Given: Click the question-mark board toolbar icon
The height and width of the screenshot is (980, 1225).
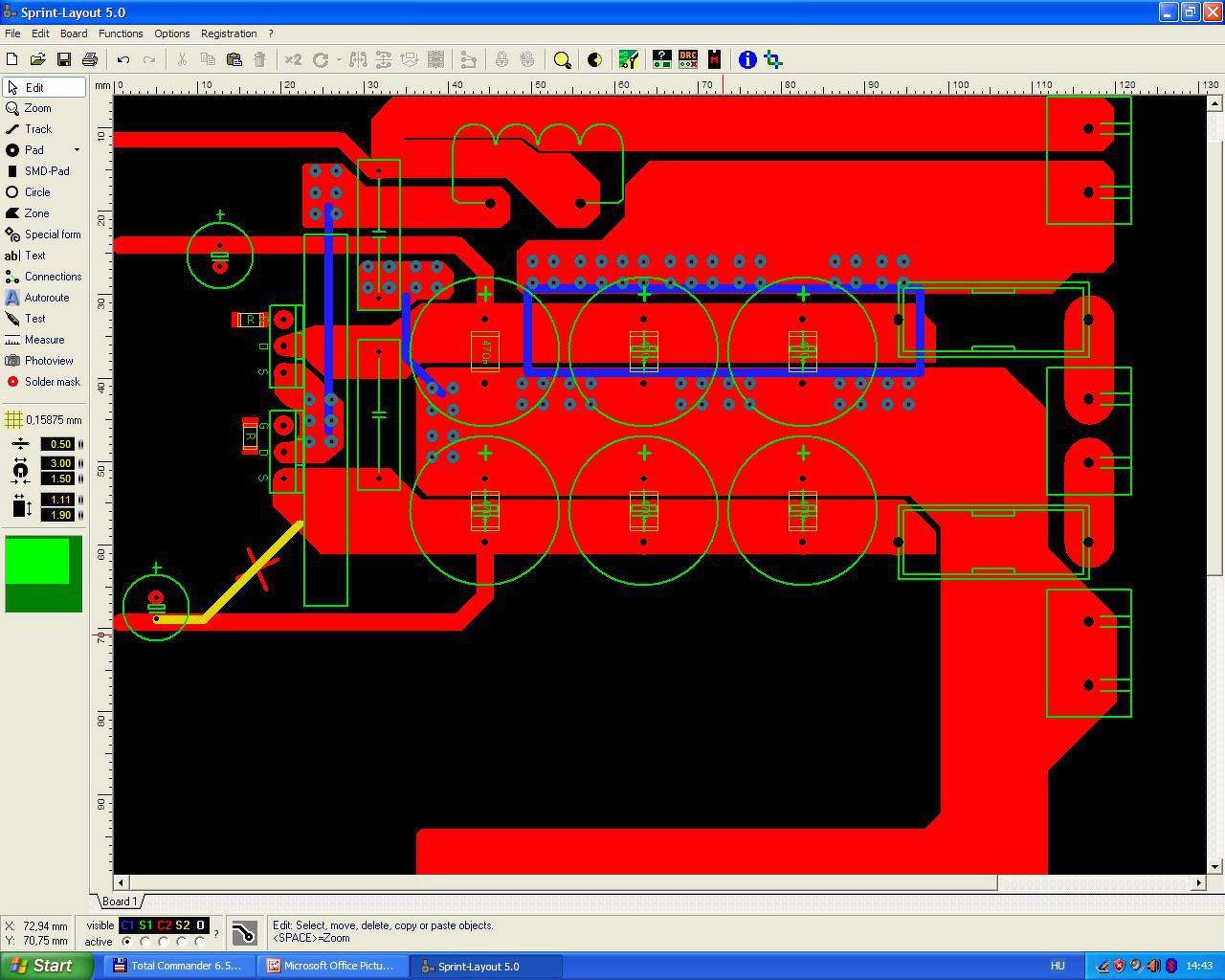Looking at the screenshot, I should (x=661, y=59).
